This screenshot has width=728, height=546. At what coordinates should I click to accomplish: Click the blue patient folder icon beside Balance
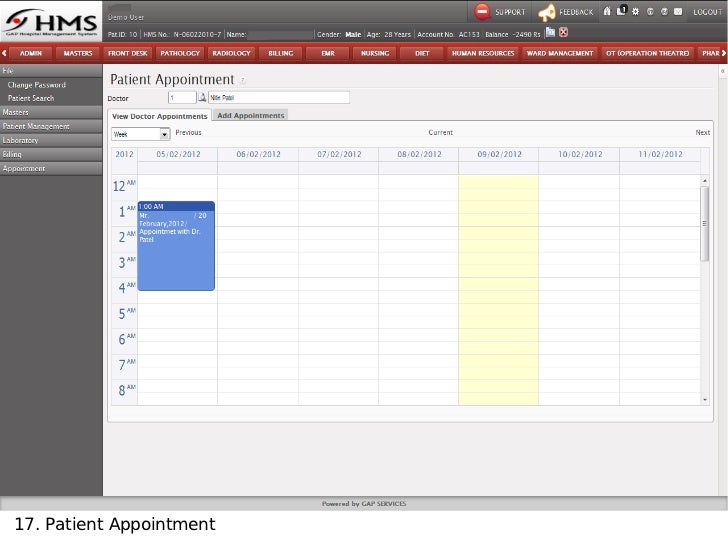550,32
